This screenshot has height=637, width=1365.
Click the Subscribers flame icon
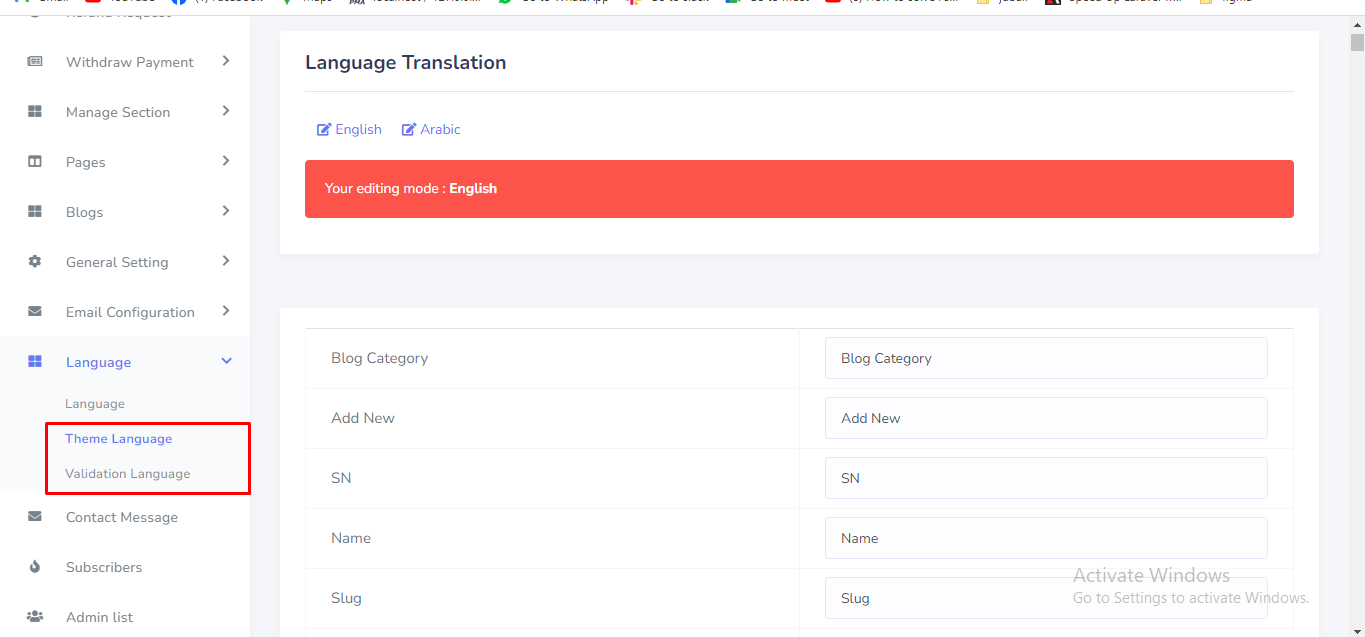coord(35,567)
